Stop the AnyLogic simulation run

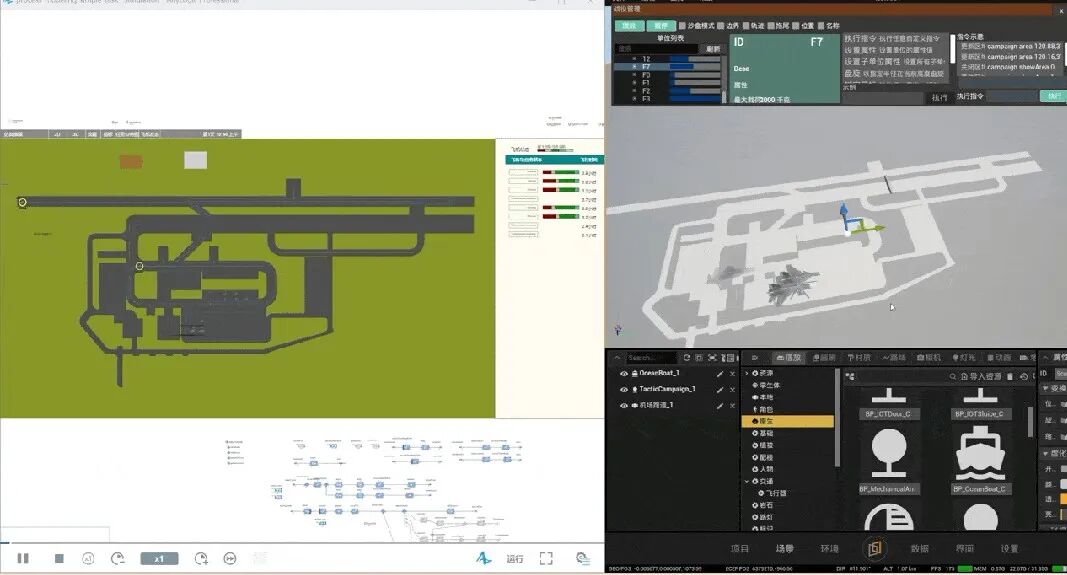(59, 558)
